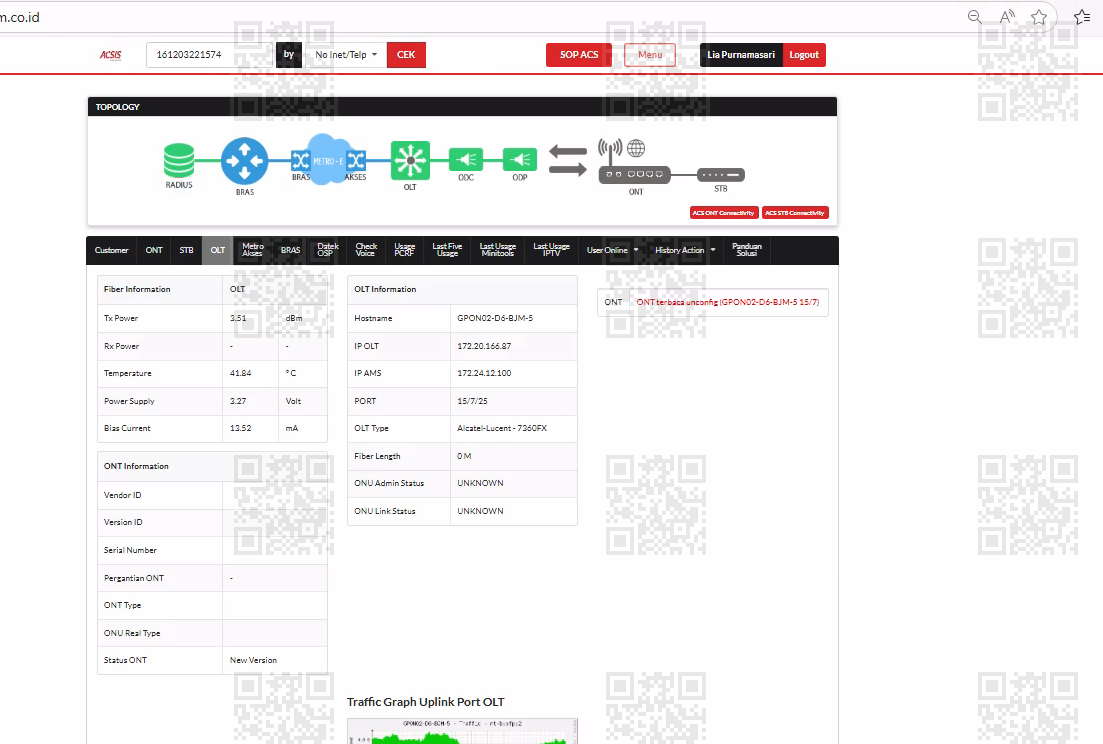Click the ONU Admin Status UNKNOWN value
This screenshot has height=744, width=1103.
pos(480,484)
